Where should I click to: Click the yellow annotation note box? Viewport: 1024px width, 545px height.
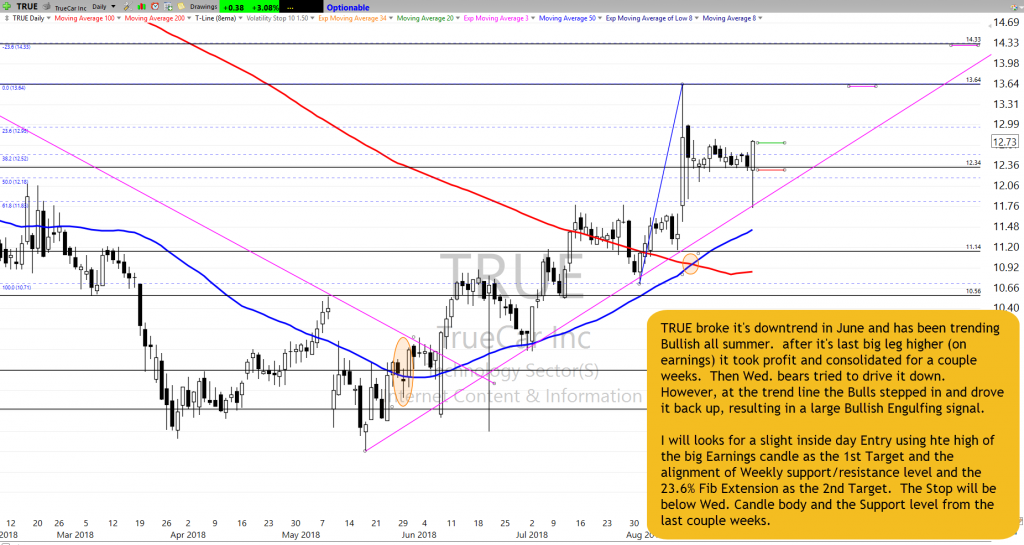(833, 424)
